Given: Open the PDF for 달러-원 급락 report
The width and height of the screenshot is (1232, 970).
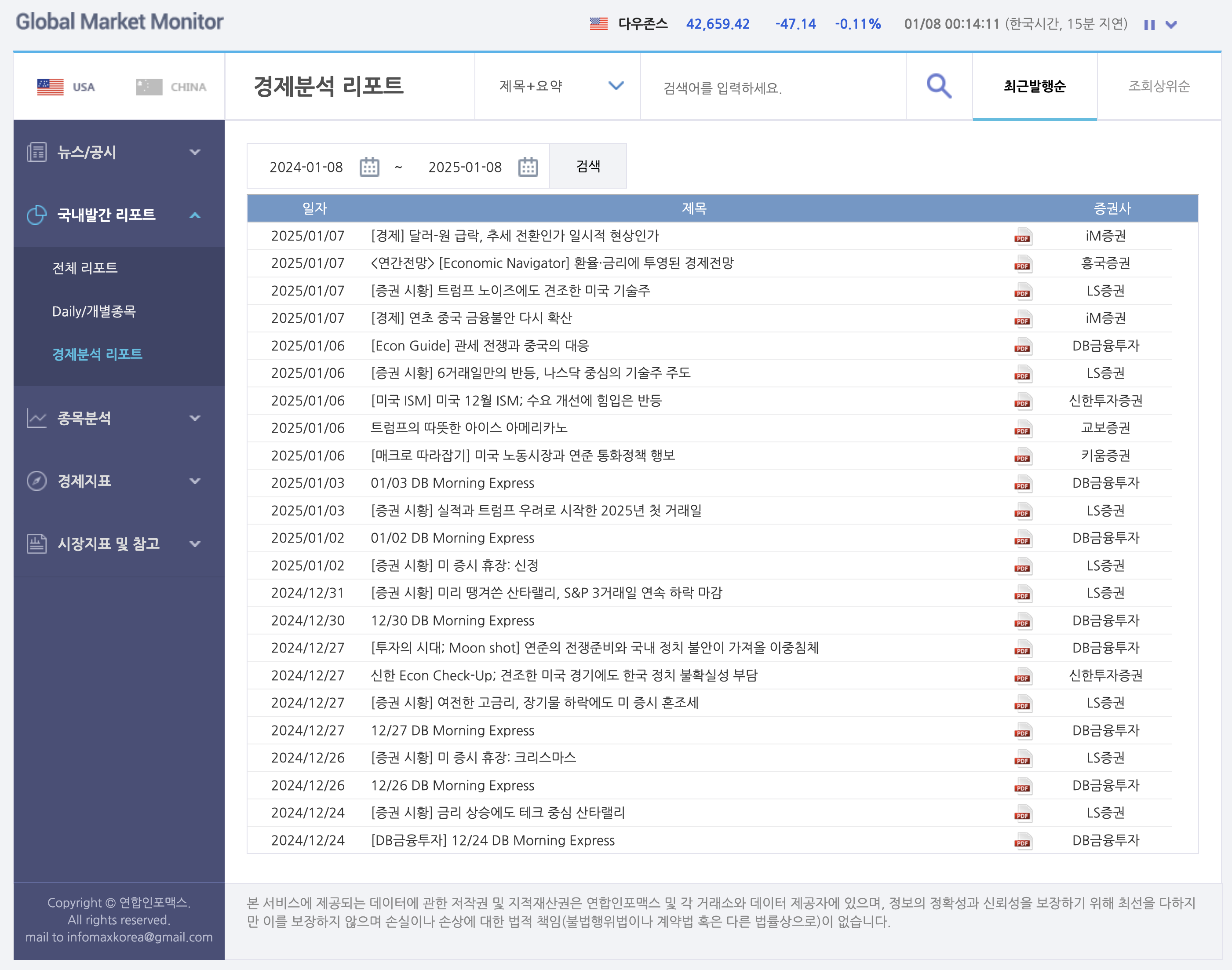Looking at the screenshot, I should (1023, 236).
